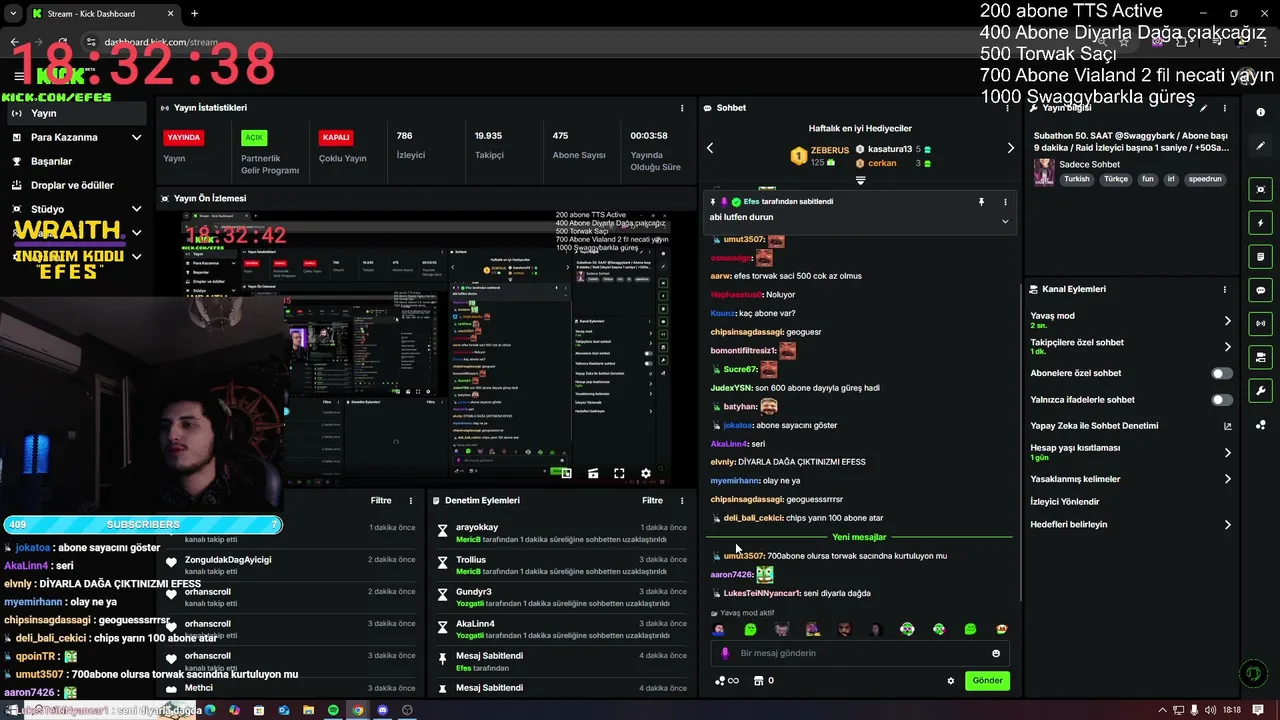Enter fullscreen in the stream preview
This screenshot has height=720, width=1280.
(619, 473)
